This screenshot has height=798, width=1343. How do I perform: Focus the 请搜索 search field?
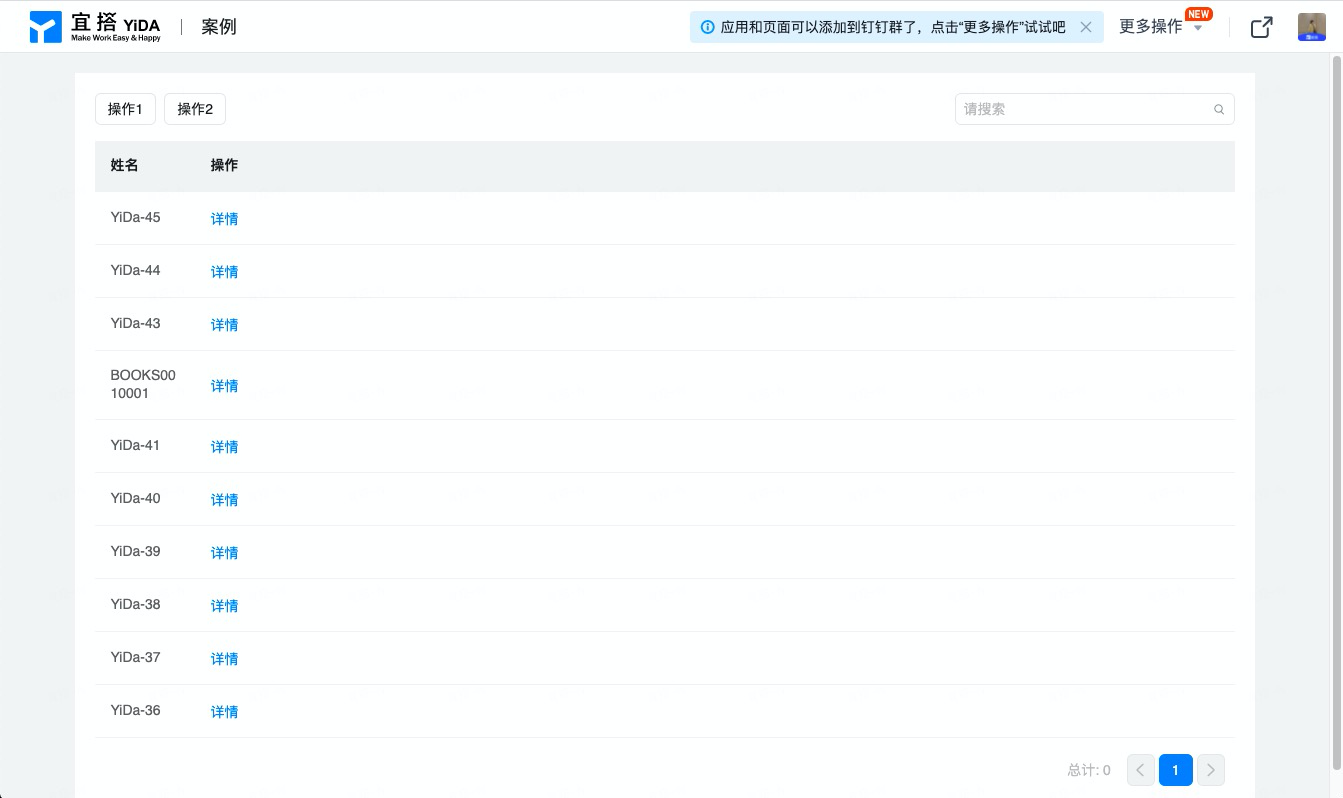point(1094,109)
